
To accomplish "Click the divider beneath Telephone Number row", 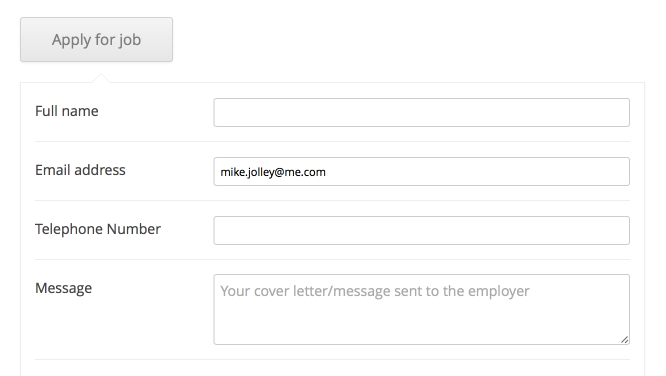I will pyautogui.click(x=332, y=260).
